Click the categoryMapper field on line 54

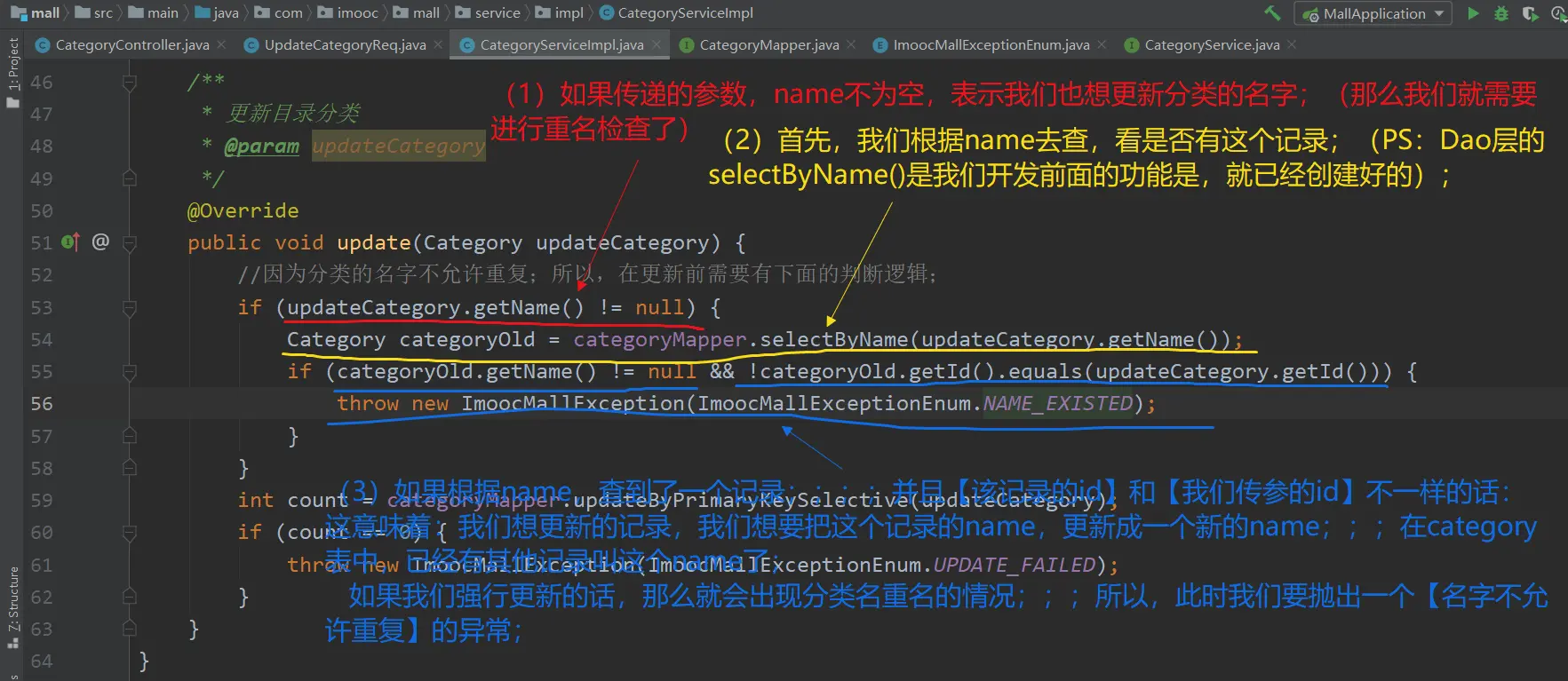(x=660, y=339)
